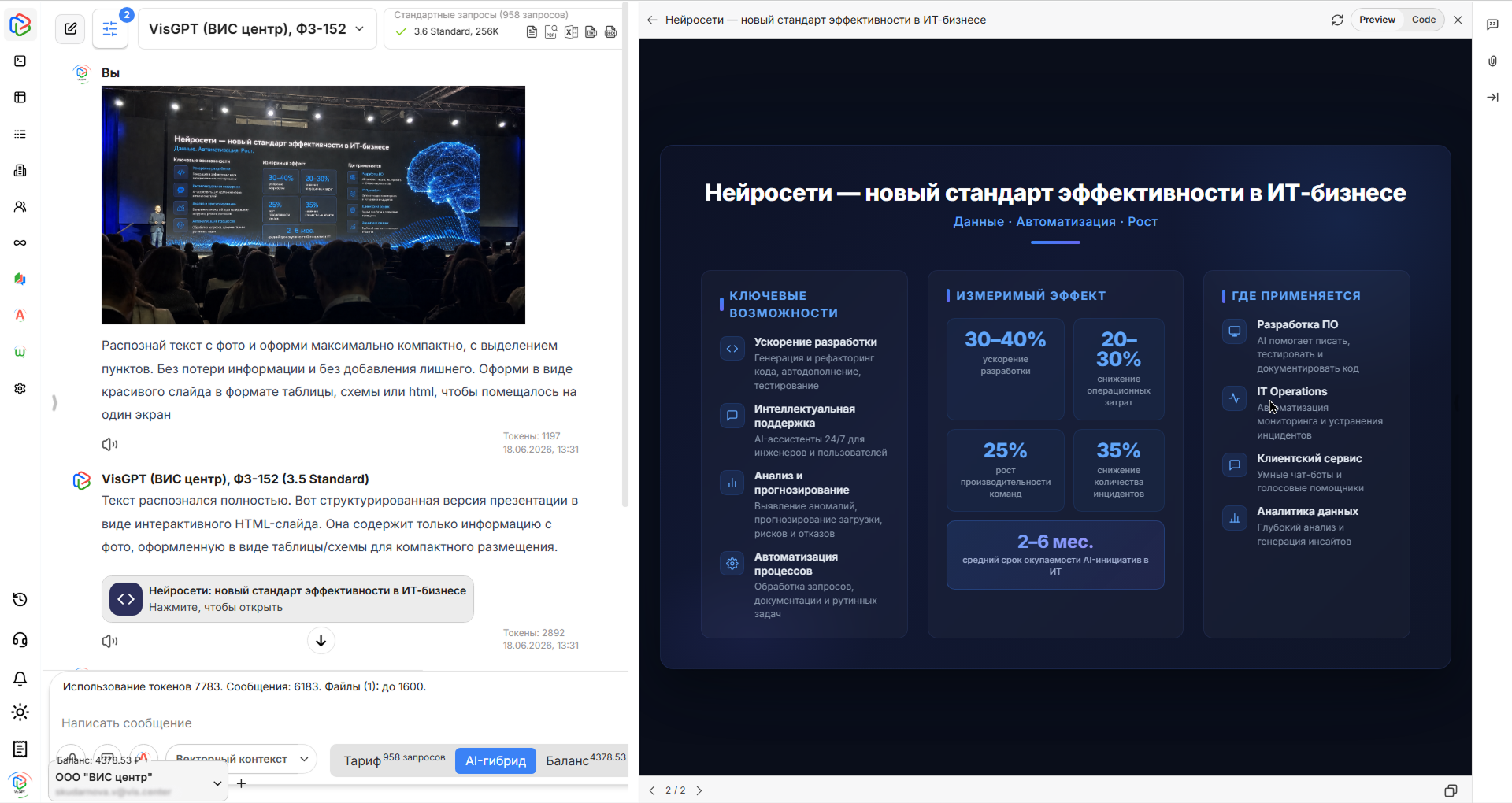Open chat settings sliders button with badge 2

coord(110,29)
